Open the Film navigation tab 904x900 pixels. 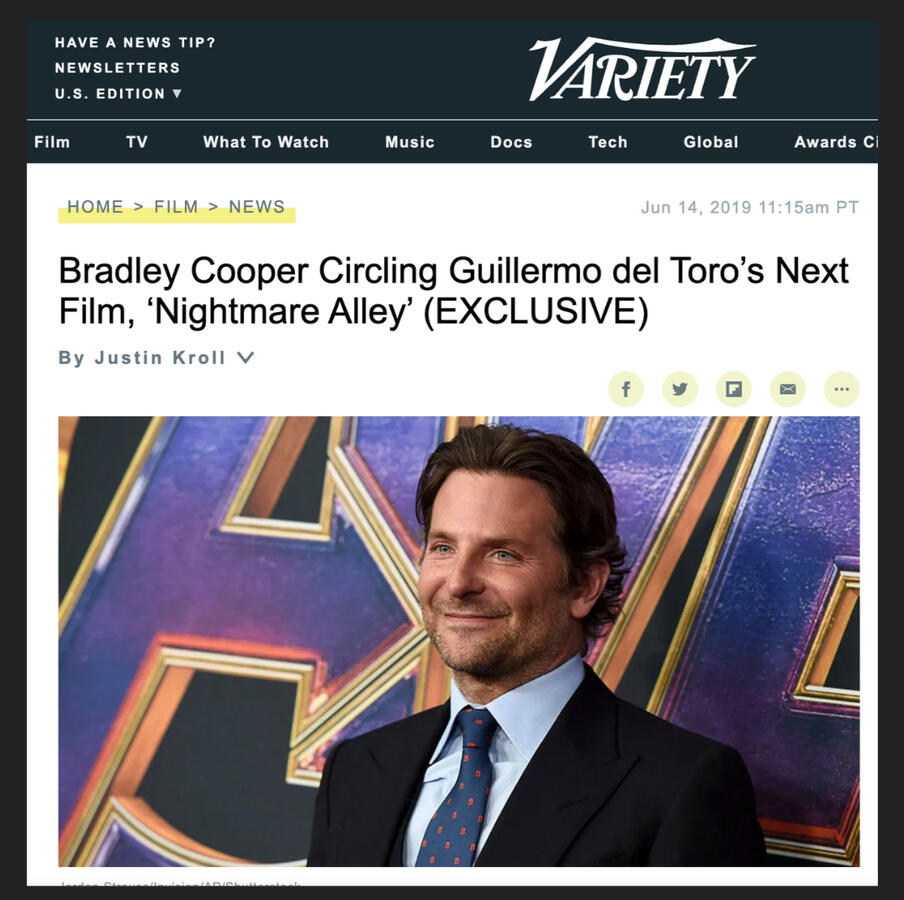52,142
